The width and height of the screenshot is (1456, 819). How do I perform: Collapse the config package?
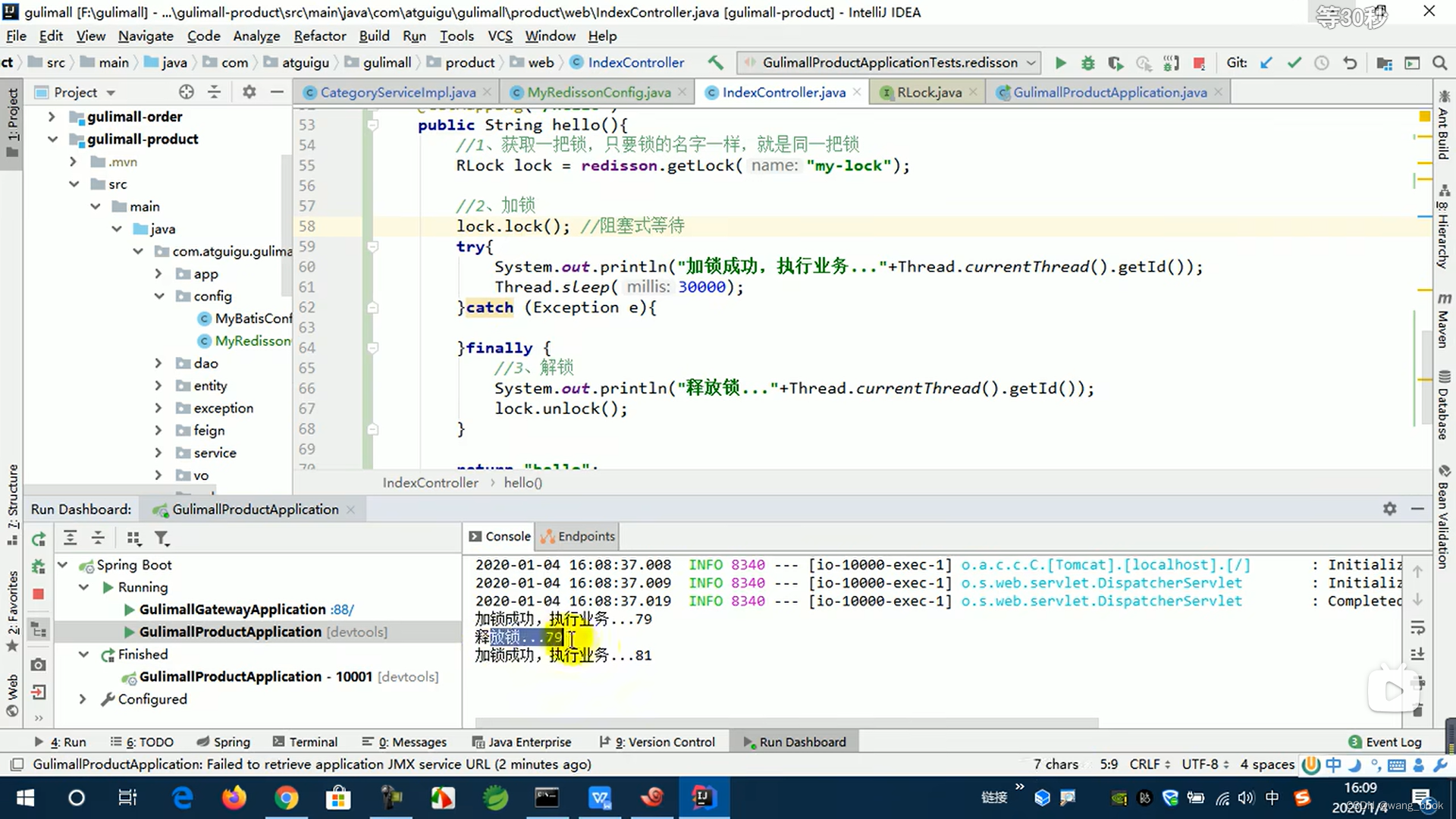pos(158,297)
